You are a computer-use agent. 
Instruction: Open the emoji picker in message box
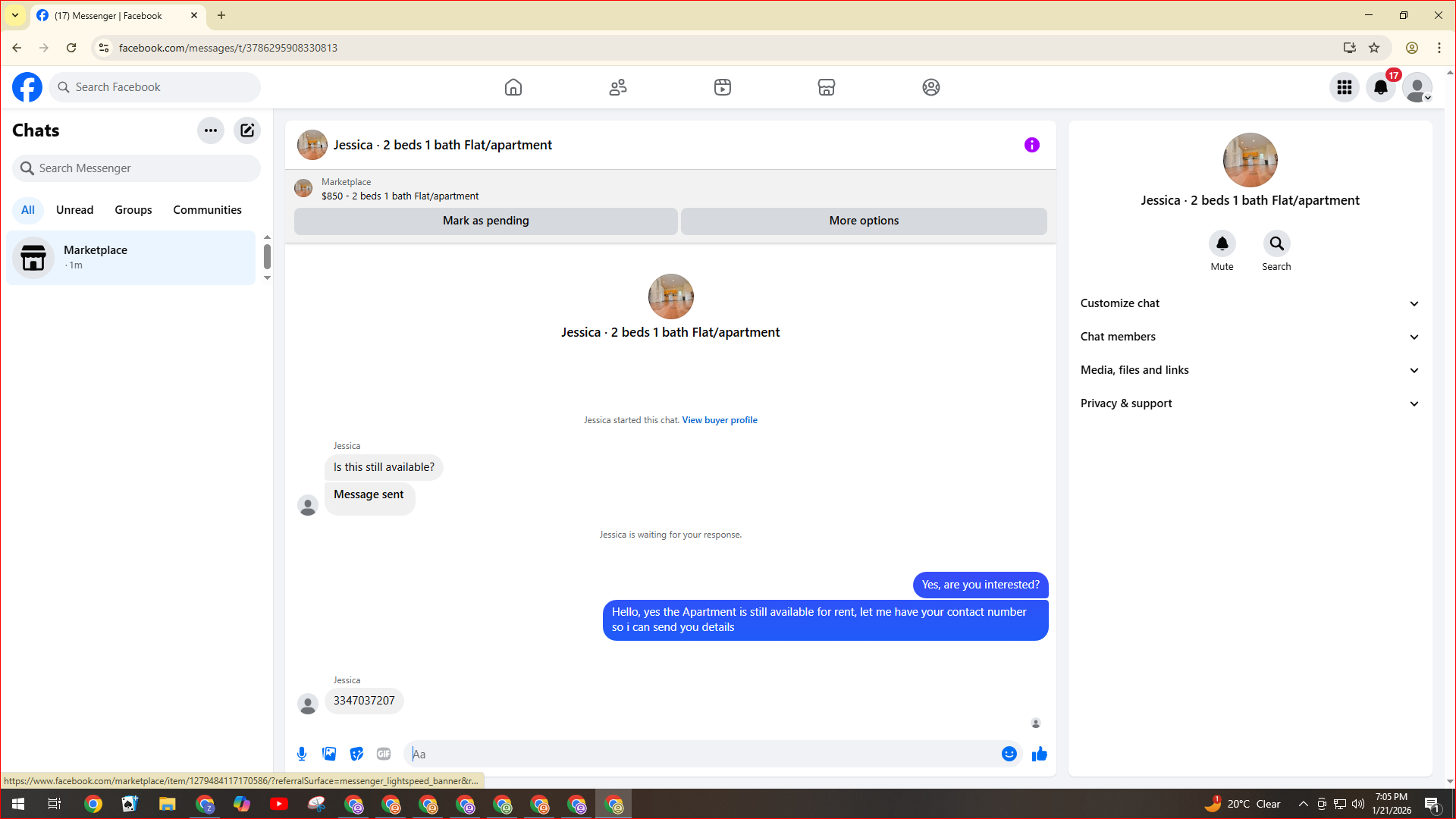click(1009, 754)
